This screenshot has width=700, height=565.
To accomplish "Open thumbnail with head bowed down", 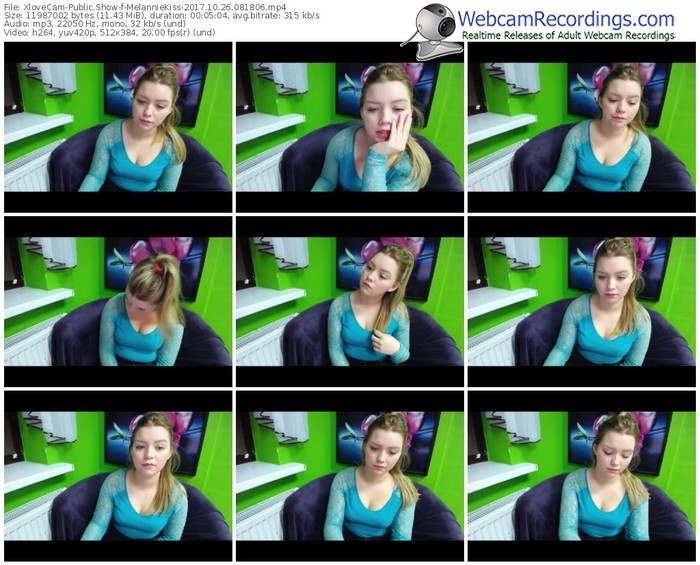I will [118, 301].
